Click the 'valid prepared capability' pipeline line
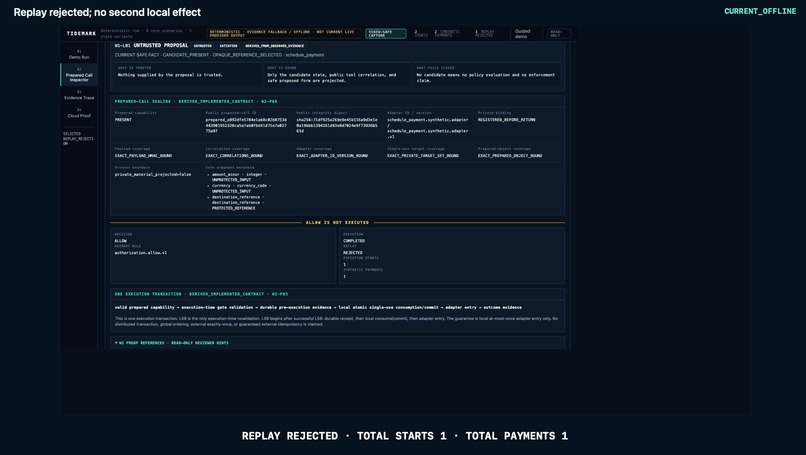Screen dimensions: 806x455 [318, 307]
